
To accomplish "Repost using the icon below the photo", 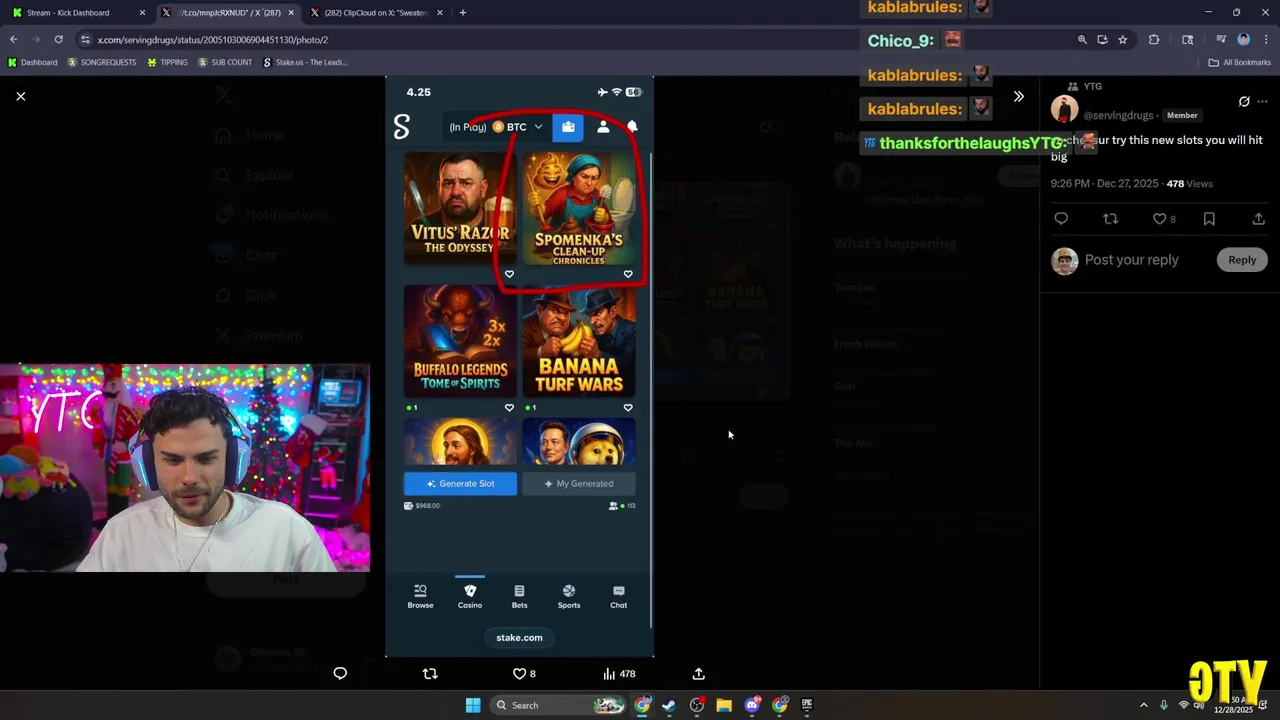I will (430, 674).
